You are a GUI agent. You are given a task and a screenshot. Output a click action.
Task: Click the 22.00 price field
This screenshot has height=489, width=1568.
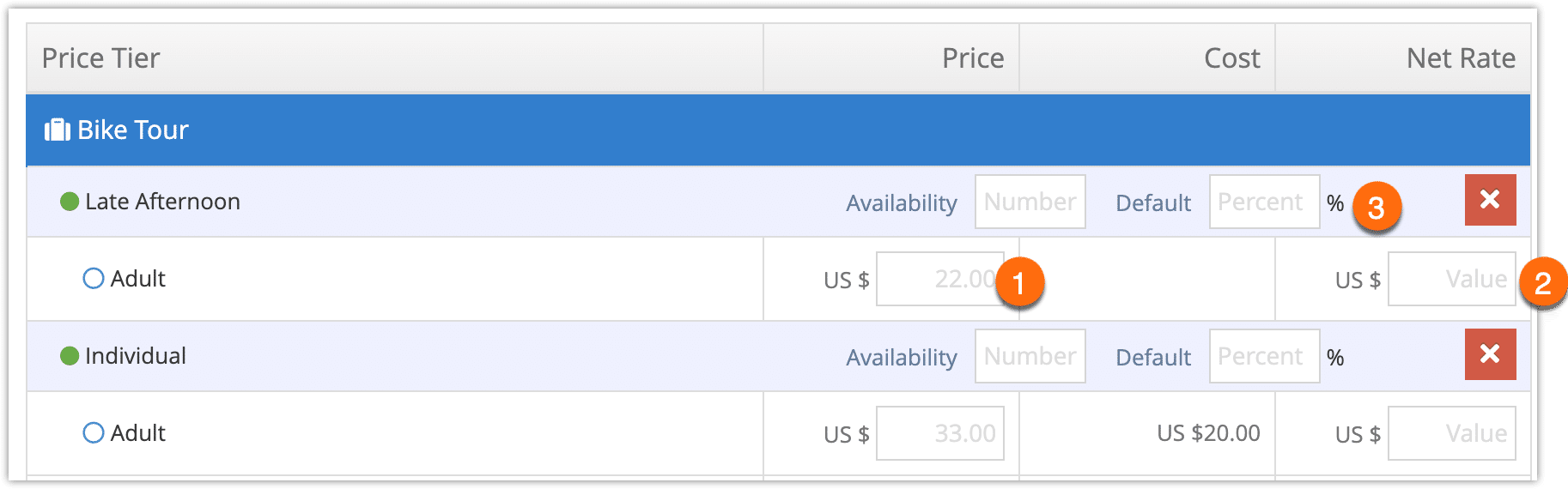pyautogui.click(x=940, y=279)
